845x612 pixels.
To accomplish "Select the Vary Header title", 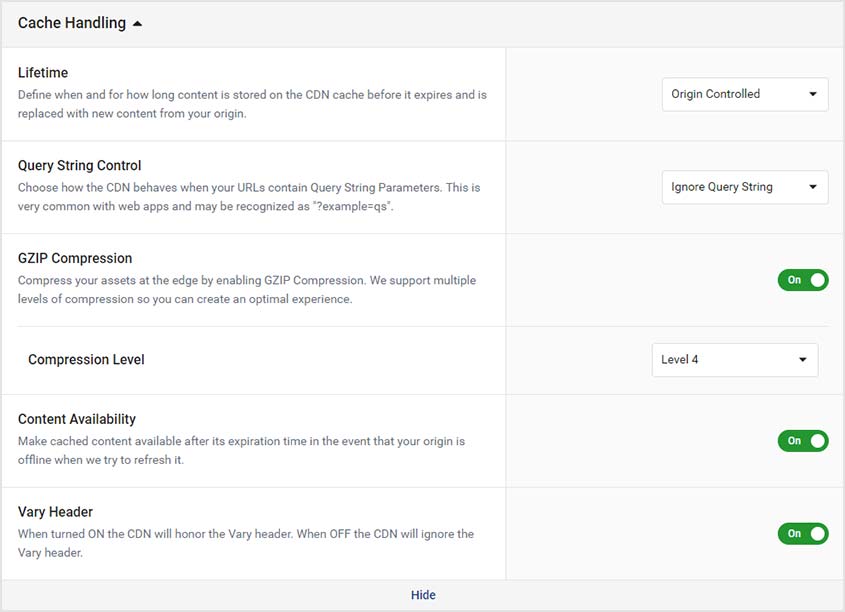I will point(55,512).
